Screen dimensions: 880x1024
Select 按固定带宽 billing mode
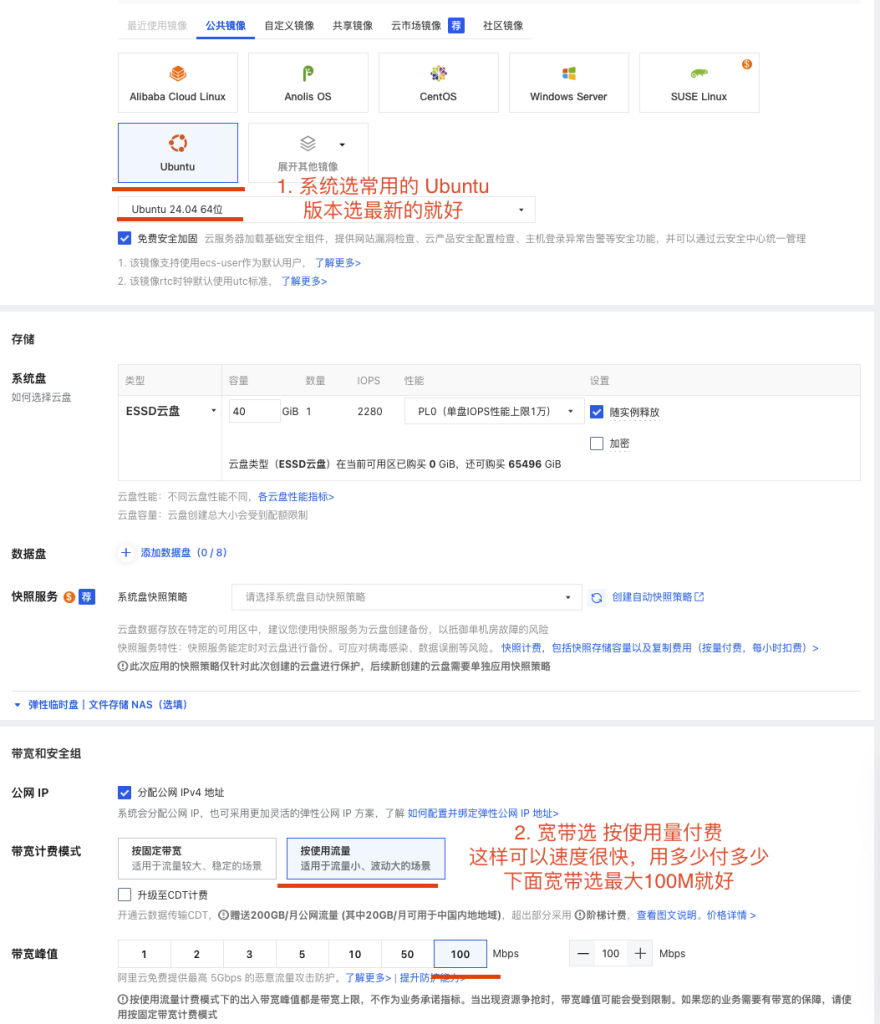point(197,858)
